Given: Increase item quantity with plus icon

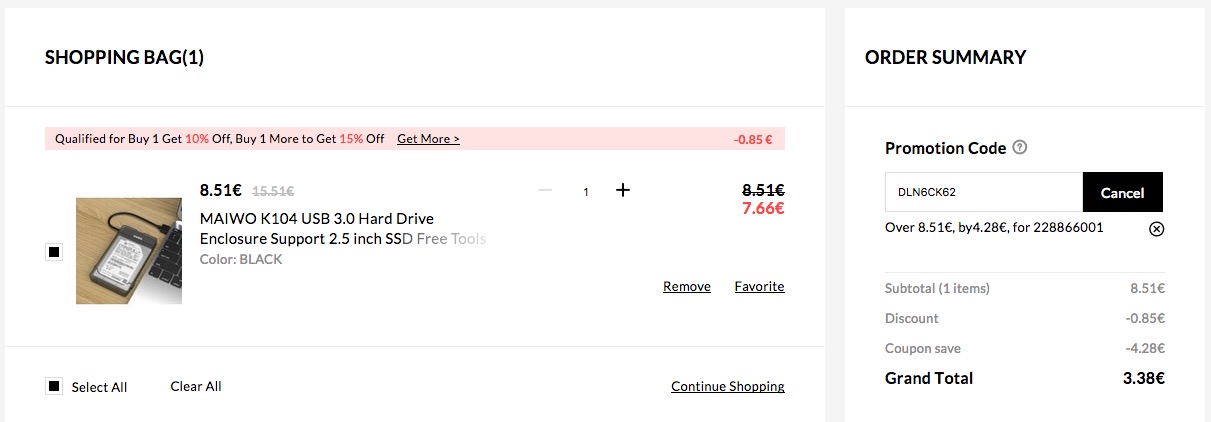Looking at the screenshot, I should click(623, 190).
